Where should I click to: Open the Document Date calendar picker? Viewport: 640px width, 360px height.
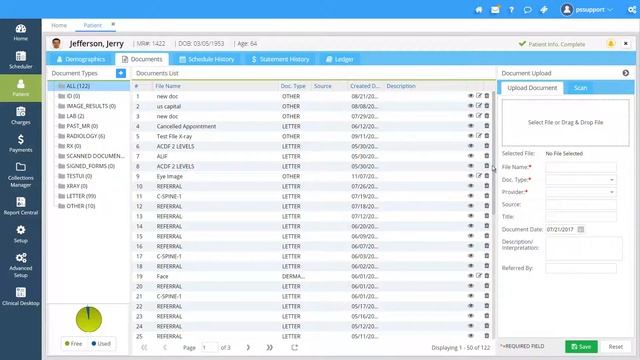click(581, 229)
